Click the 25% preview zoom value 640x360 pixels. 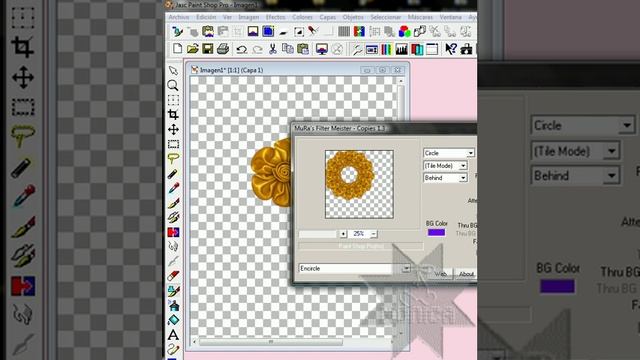(x=358, y=234)
